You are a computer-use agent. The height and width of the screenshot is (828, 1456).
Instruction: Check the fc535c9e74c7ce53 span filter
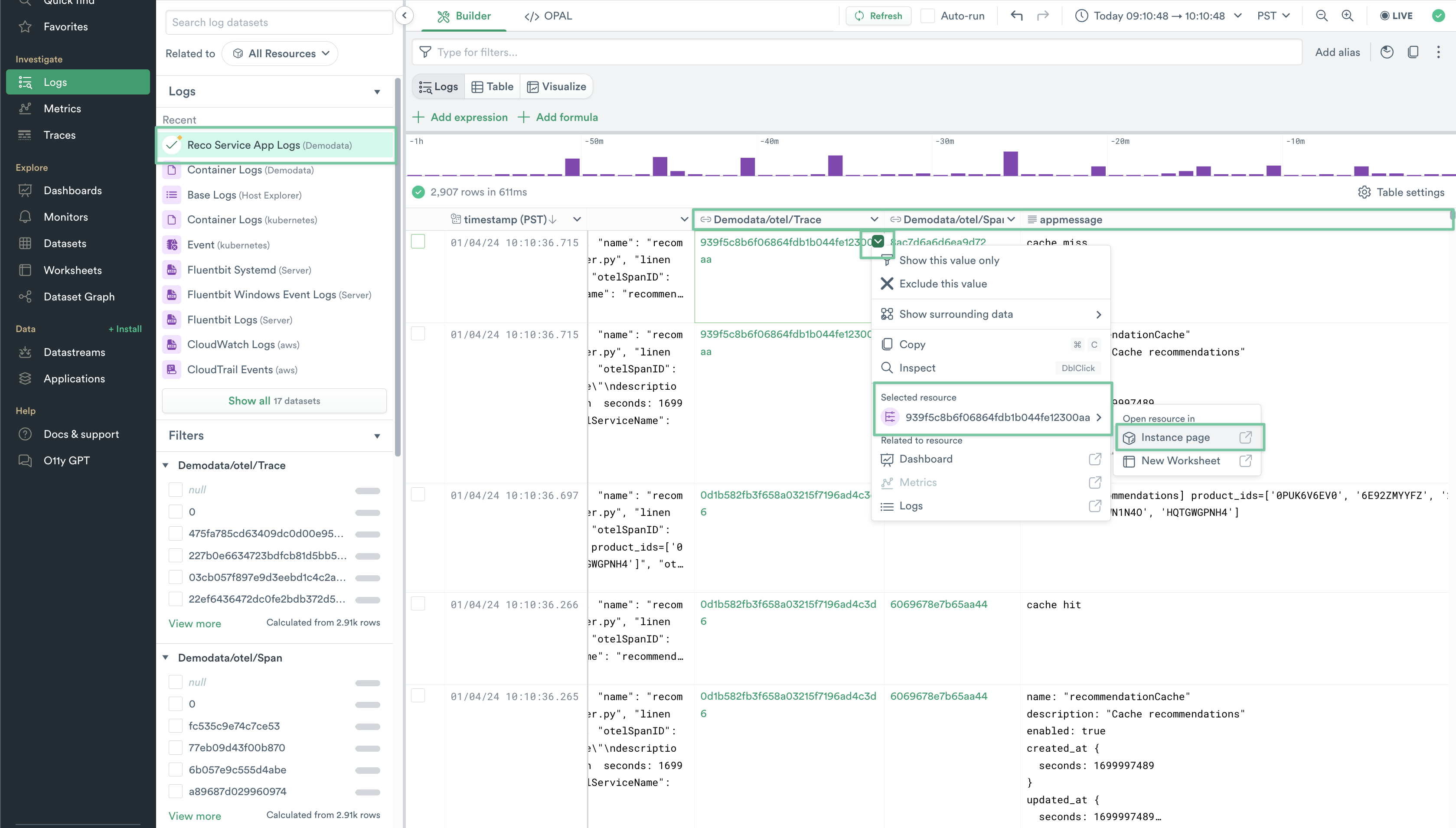click(x=176, y=726)
